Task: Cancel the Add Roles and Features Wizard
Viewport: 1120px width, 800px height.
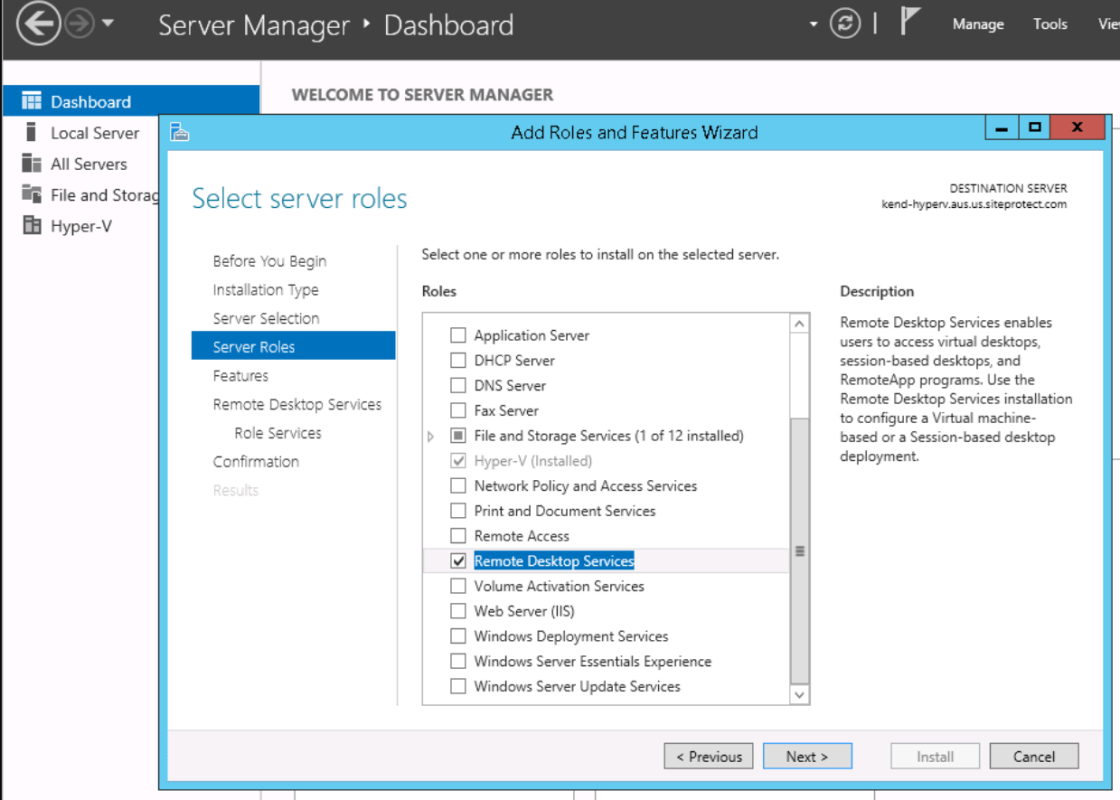Action: (1034, 756)
